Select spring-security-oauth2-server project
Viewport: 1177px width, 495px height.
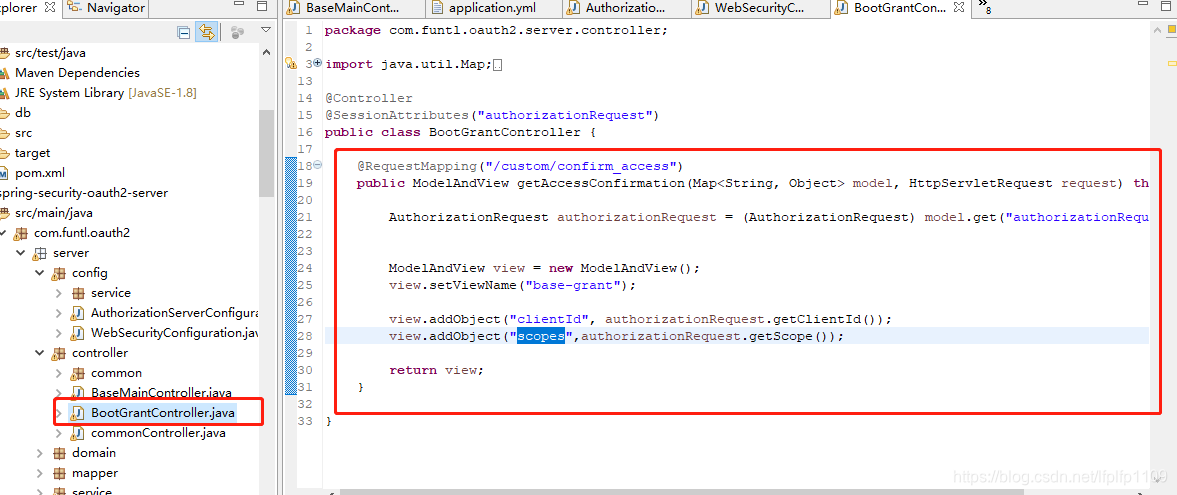[x=83, y=192]
